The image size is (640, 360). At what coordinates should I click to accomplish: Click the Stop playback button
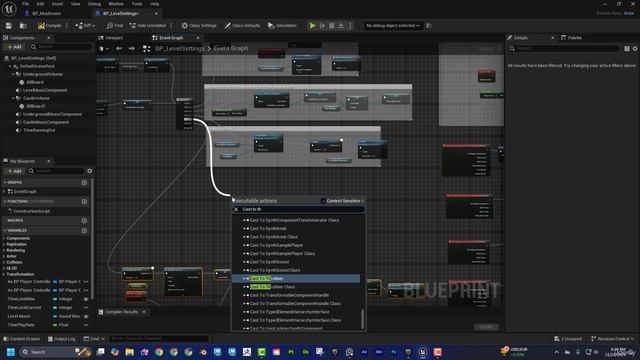tap(332, 26)
